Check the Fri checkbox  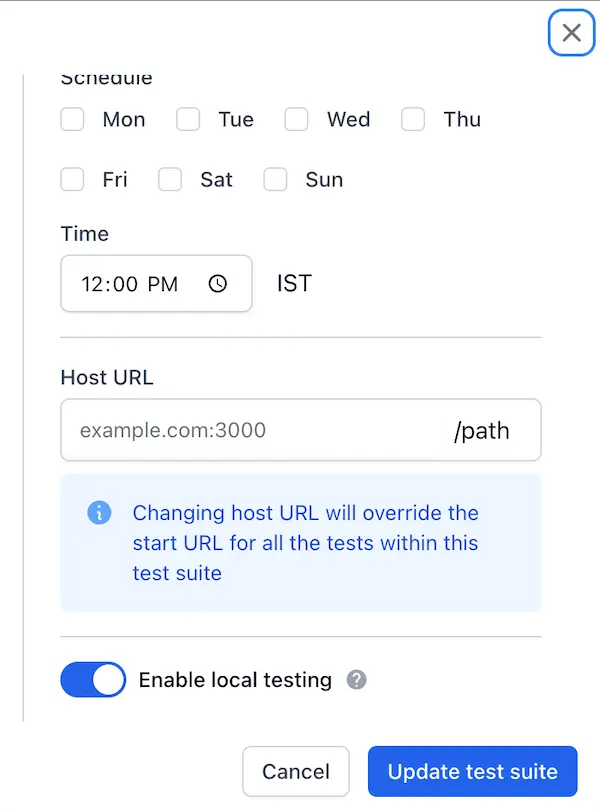coord(72,180)
